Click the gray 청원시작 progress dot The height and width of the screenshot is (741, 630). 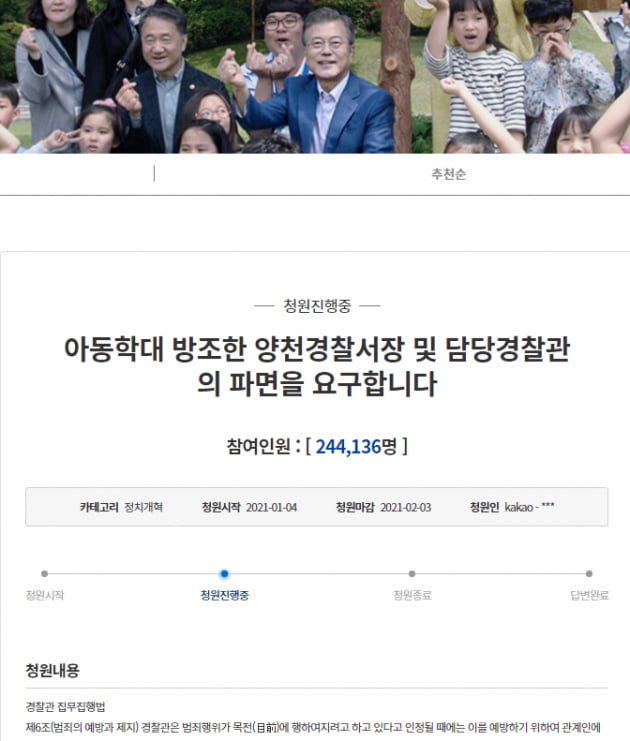(44, 574)
